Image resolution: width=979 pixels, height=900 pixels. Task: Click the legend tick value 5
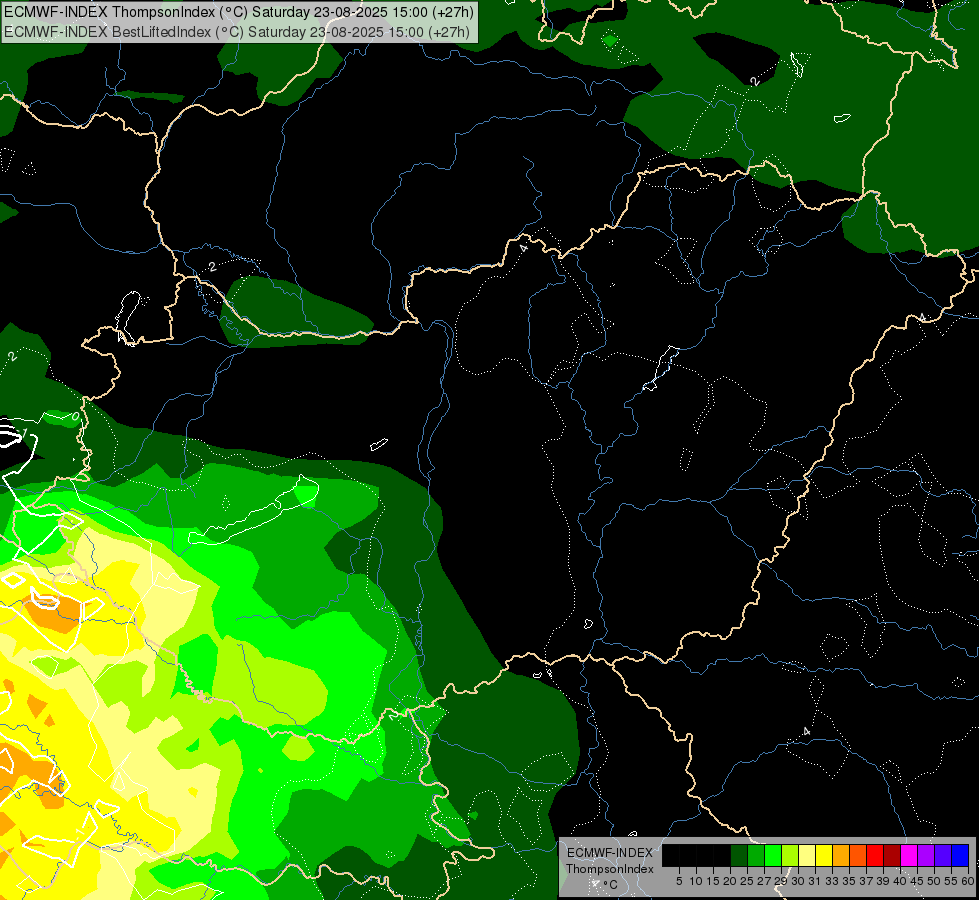point(679,881)
